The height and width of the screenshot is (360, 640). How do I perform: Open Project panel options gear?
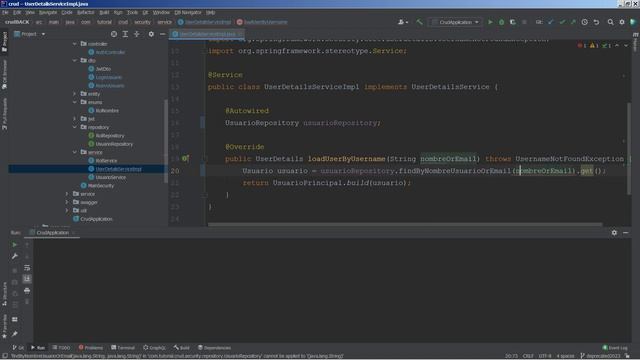151,34
